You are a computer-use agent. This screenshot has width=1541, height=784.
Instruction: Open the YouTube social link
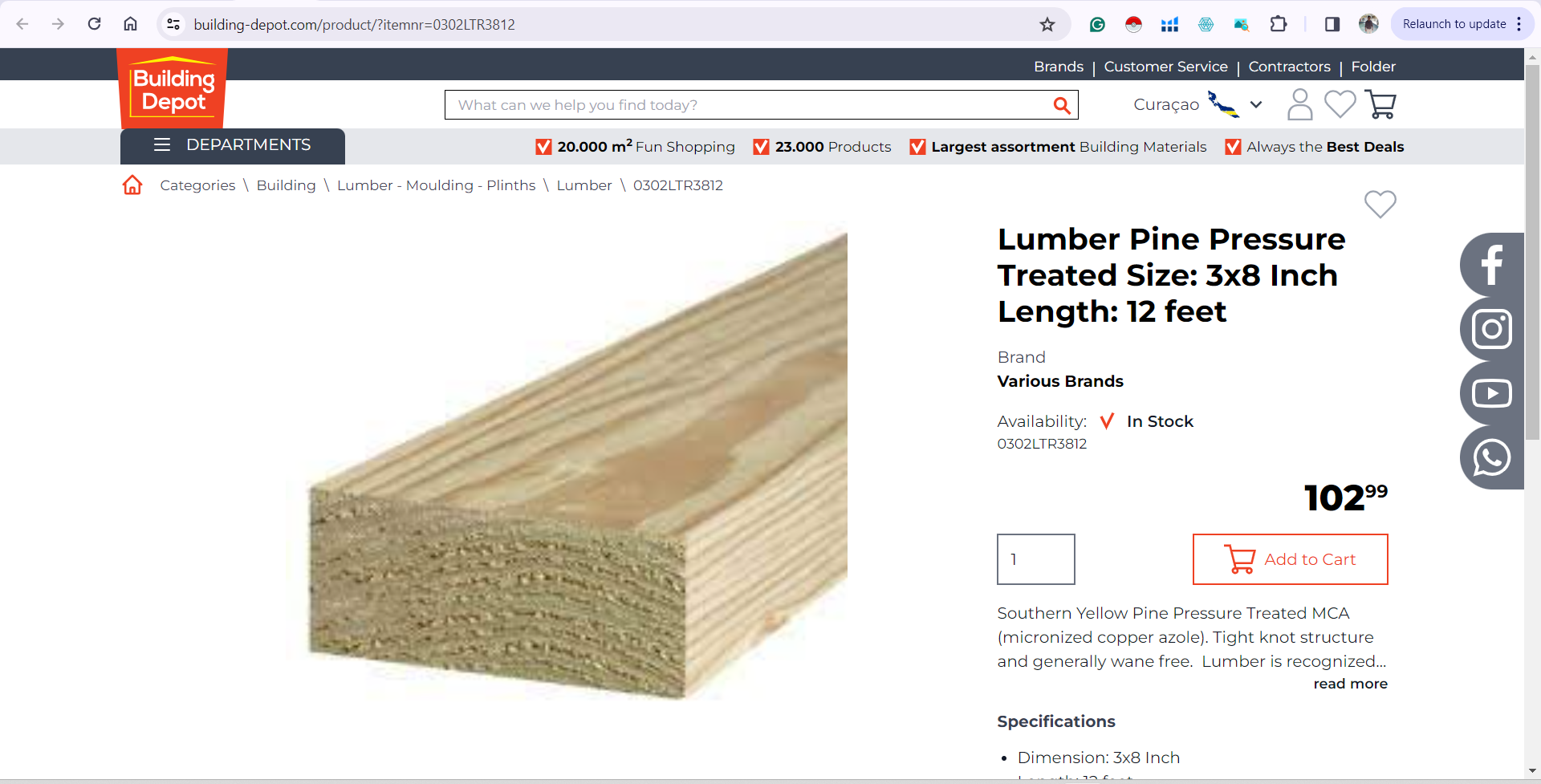(x=1492, y=393)
